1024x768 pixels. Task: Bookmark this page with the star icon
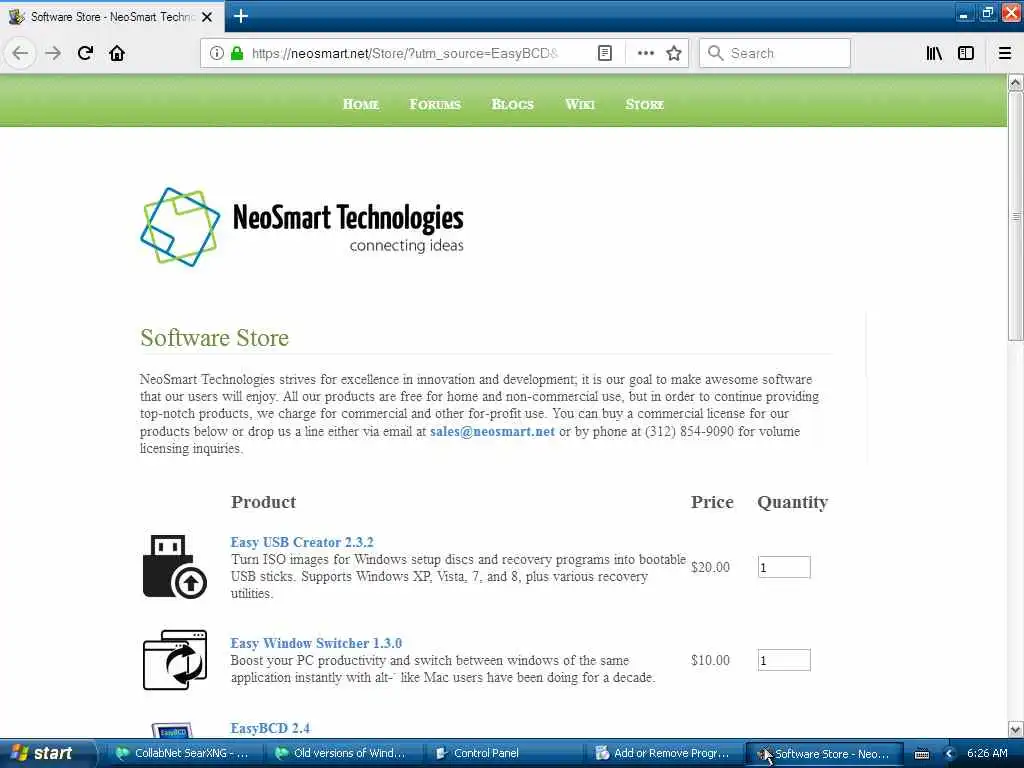tap(674, 54)
